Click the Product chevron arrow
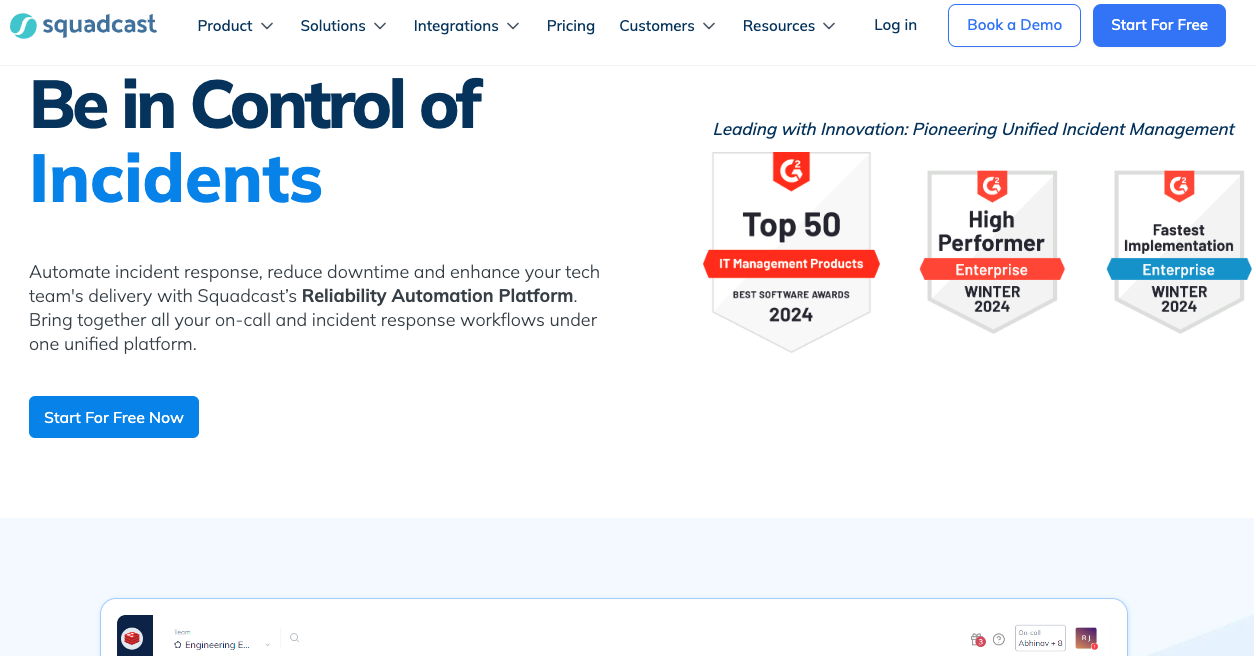The image size is (1256, 656). pos(267,26)
